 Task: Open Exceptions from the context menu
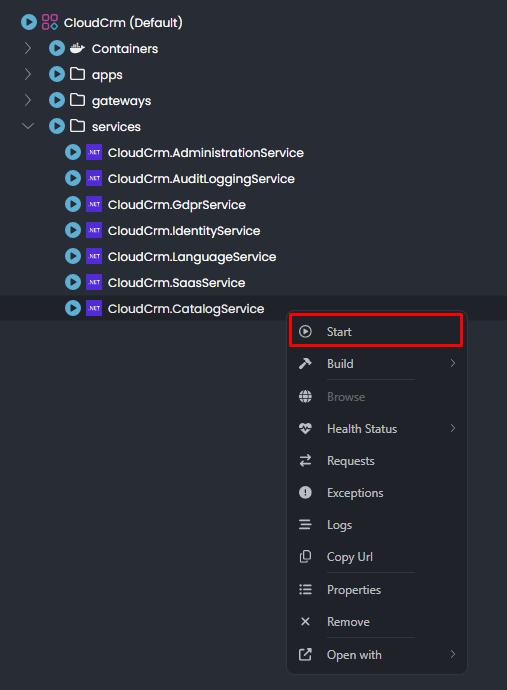pyautogui.click(x=377, y=493)
